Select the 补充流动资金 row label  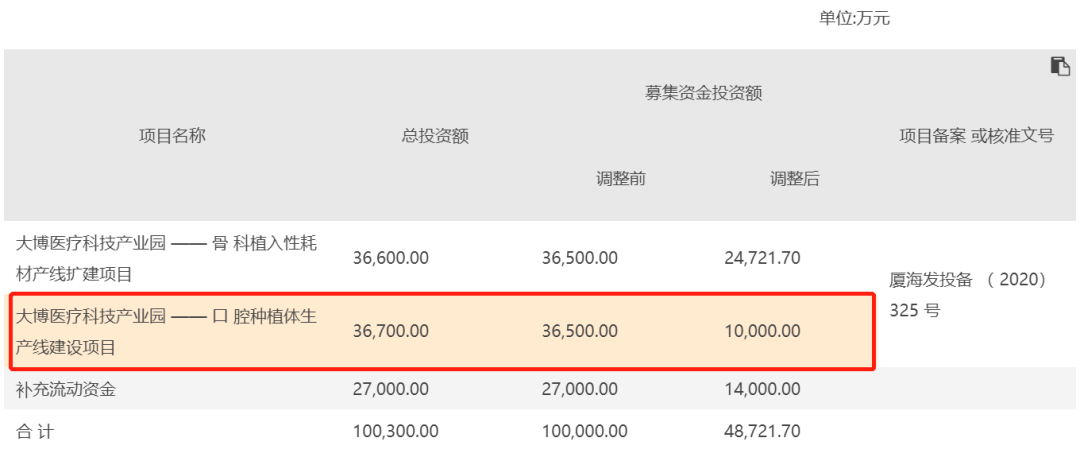pos(65,389)
